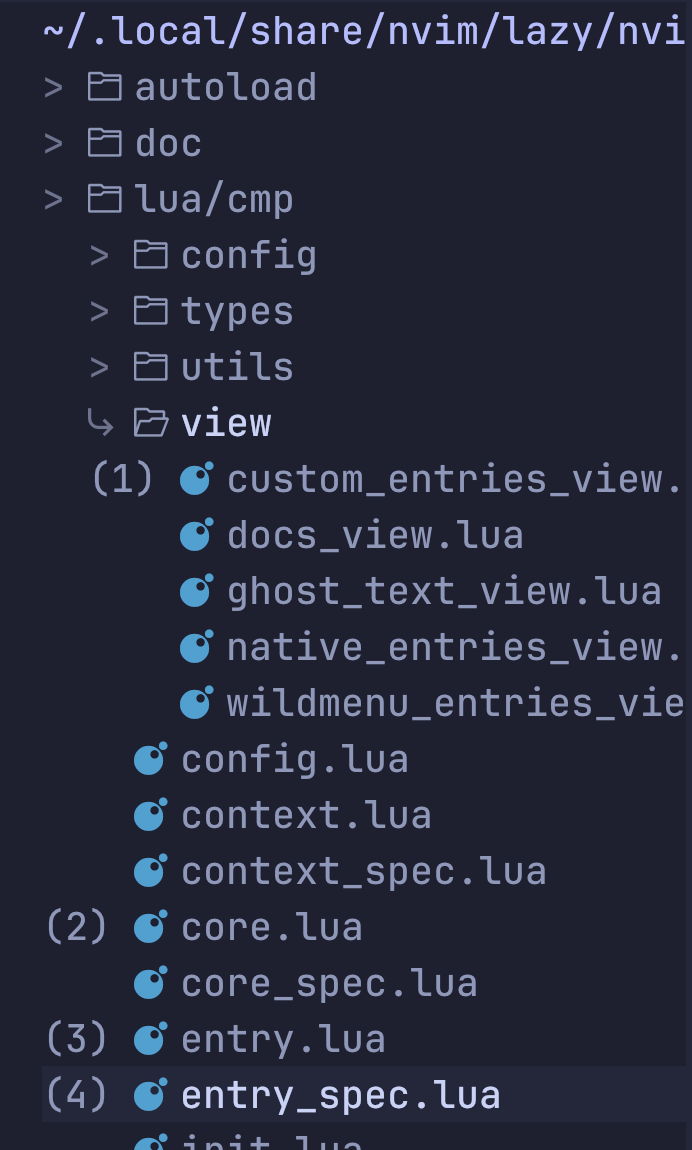This screenshot has height=1150, width=692.
Task: Open wildmenu_entries_view file
Action: click(455, 703)
